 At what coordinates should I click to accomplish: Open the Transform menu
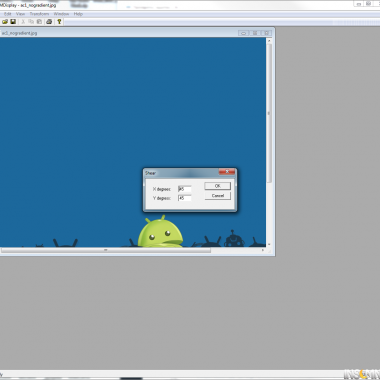click(39, 14)
